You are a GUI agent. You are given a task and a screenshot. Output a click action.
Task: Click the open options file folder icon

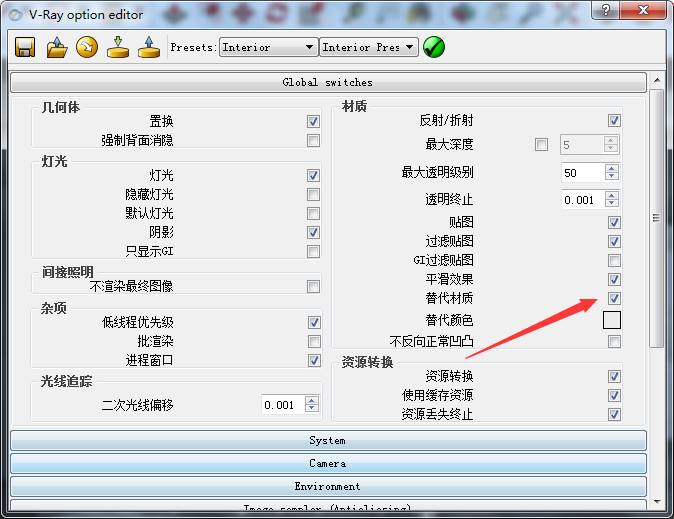56,47
